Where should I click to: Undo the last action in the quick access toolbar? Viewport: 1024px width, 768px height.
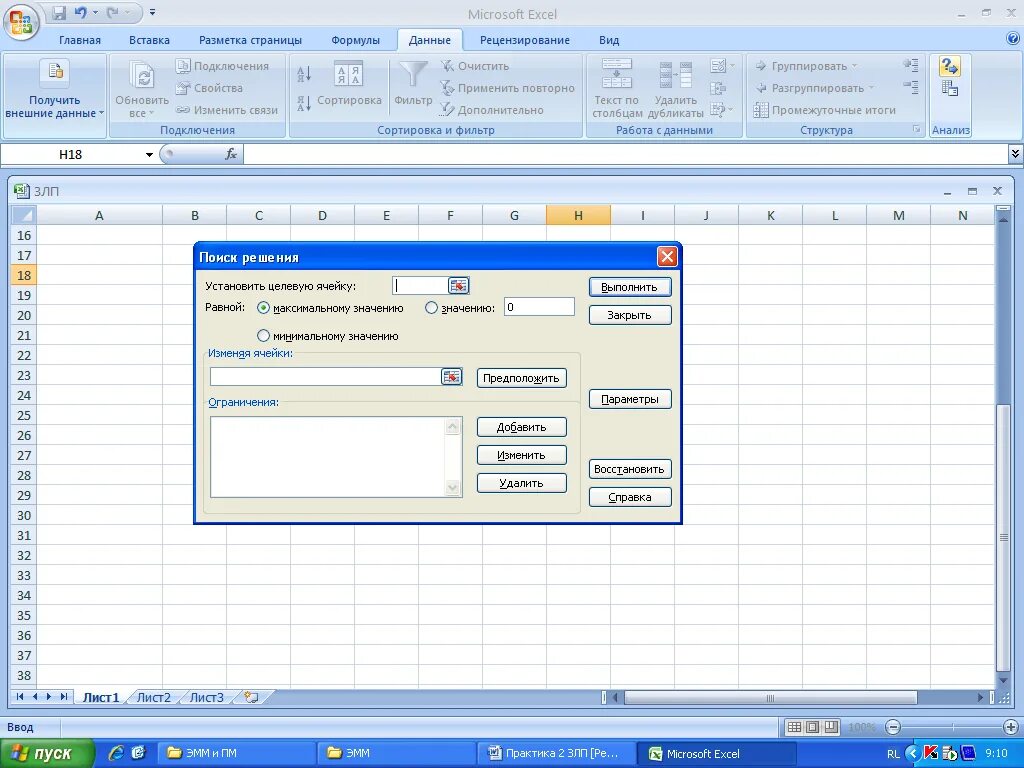[x=80, y=12]
